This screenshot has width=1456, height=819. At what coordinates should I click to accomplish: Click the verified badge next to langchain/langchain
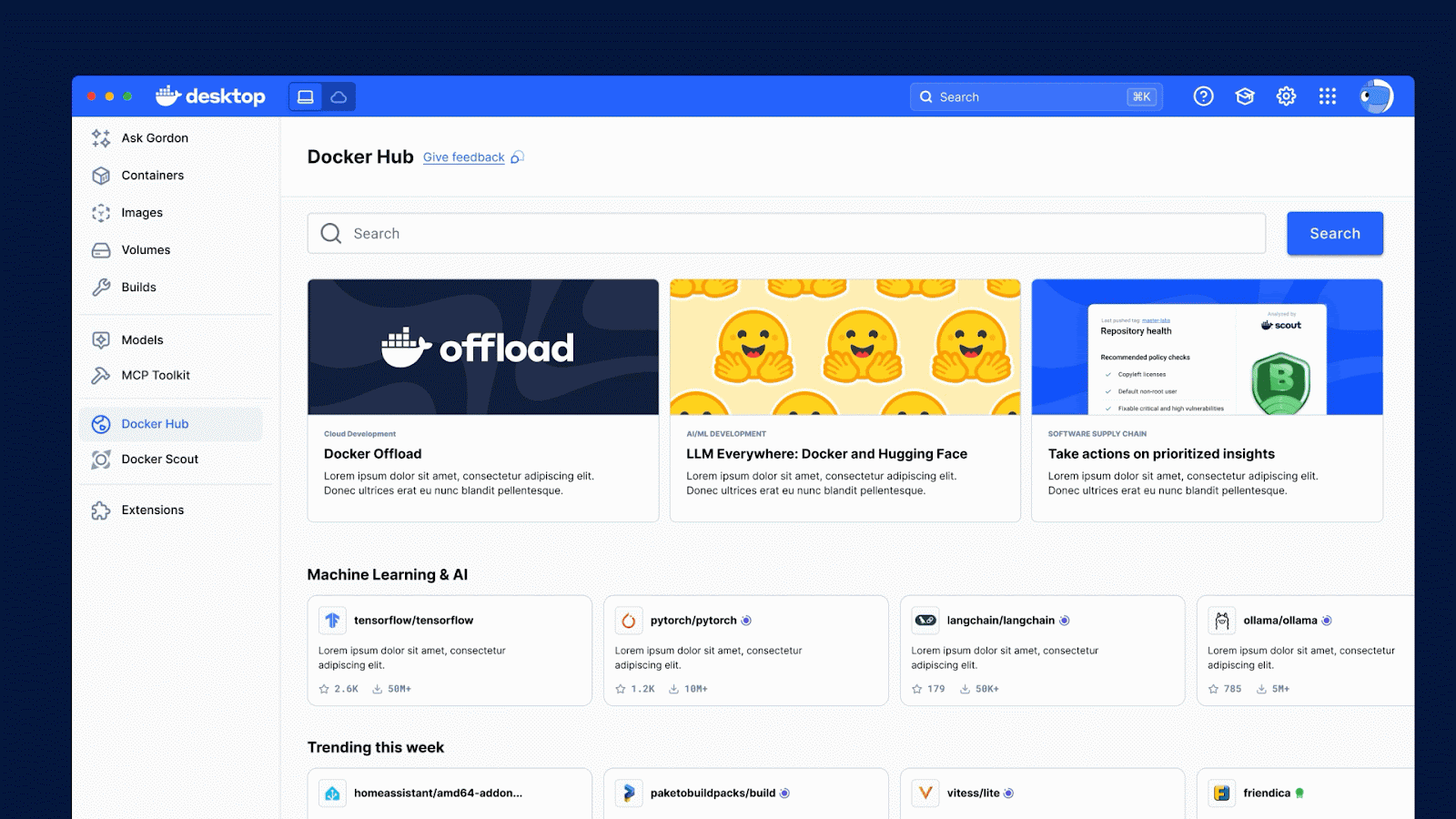pyautogui.click(x=1065, y=621)
